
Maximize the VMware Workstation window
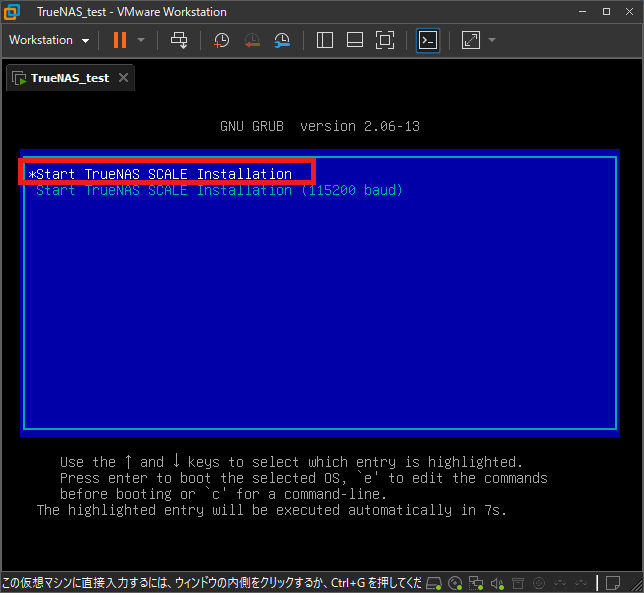click(x=606, y=11)
